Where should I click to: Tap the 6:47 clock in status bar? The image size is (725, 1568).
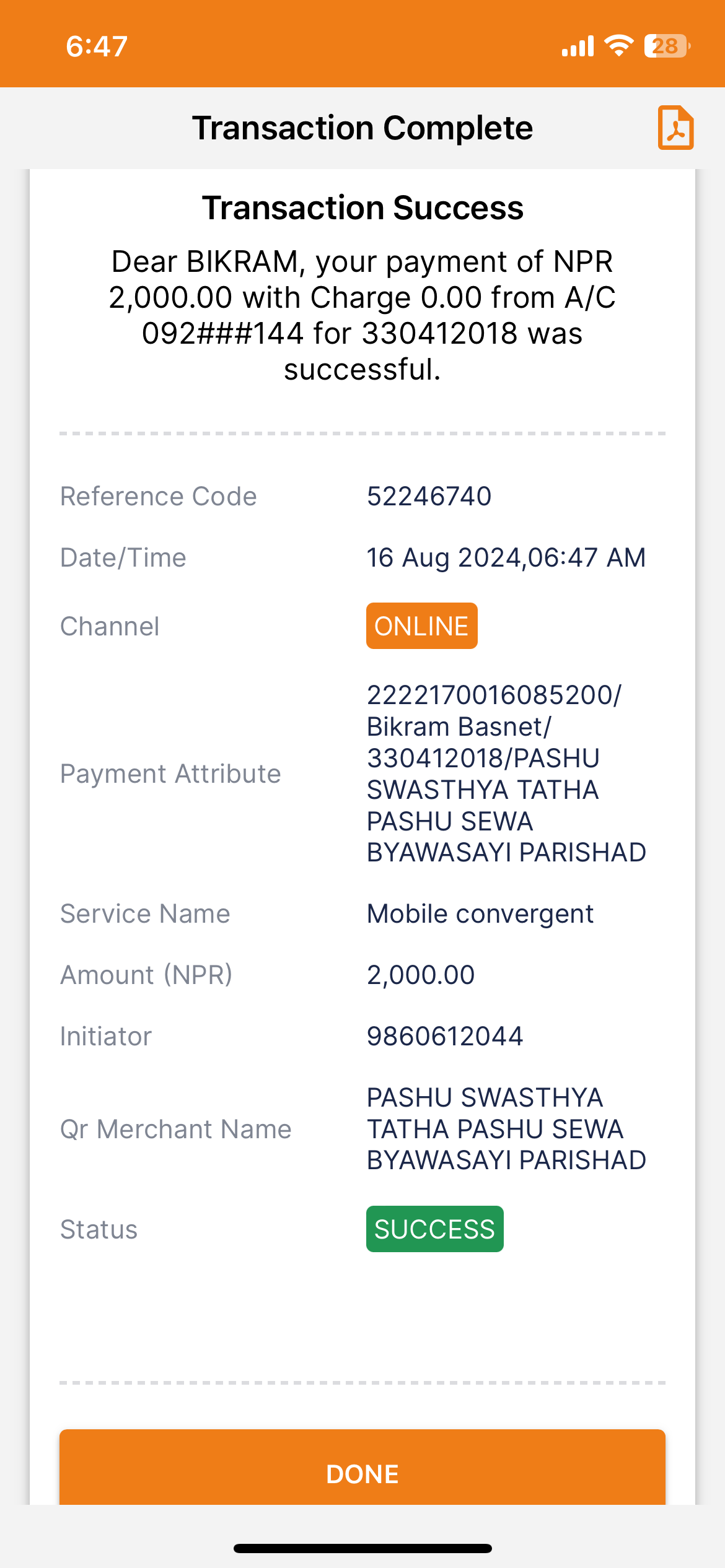(97, 46)
